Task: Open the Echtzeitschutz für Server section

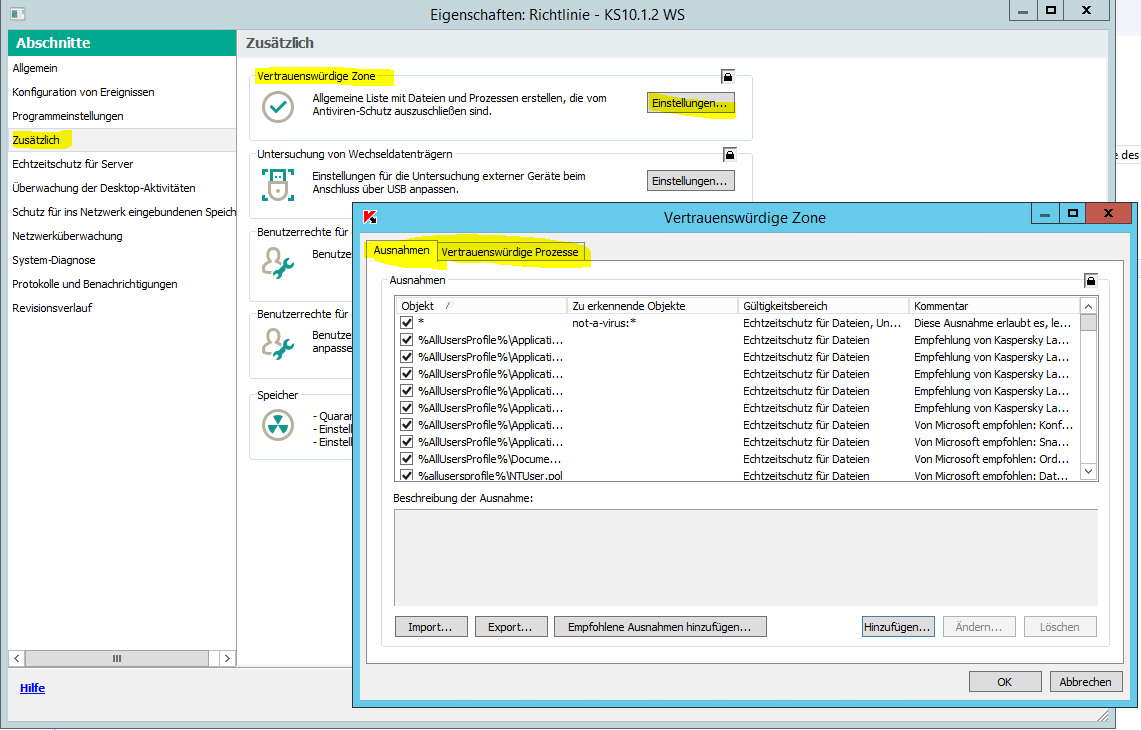Action: click(x=72, y=164)
